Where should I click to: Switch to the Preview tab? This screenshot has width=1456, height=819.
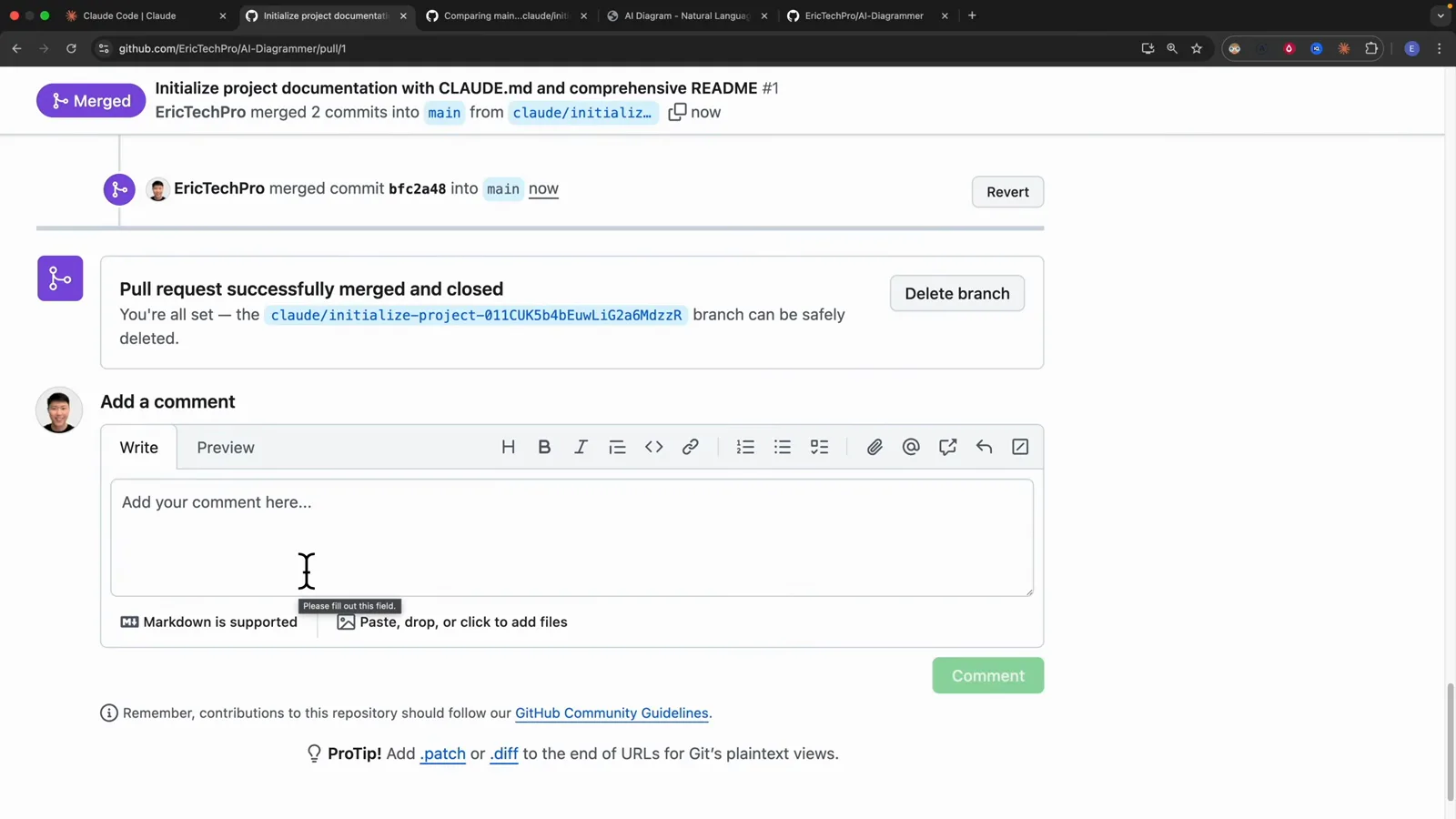(226, 447)
